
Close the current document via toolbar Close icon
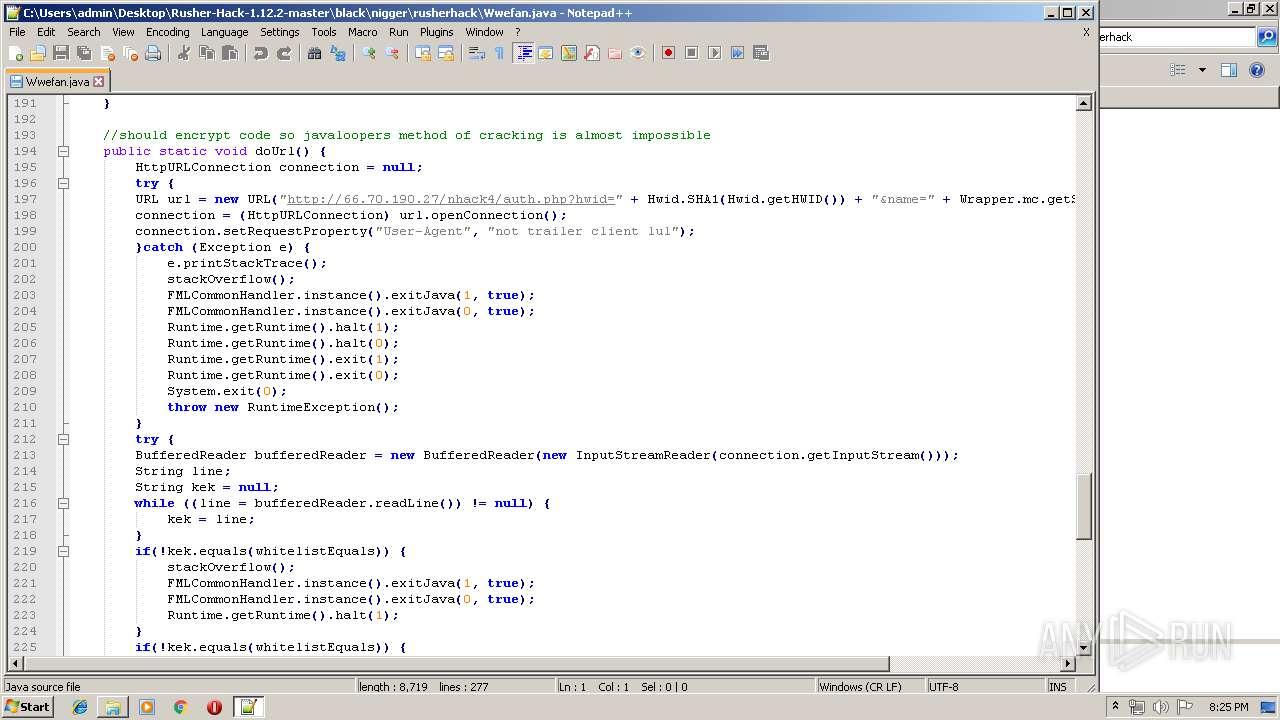pos(107,53)
